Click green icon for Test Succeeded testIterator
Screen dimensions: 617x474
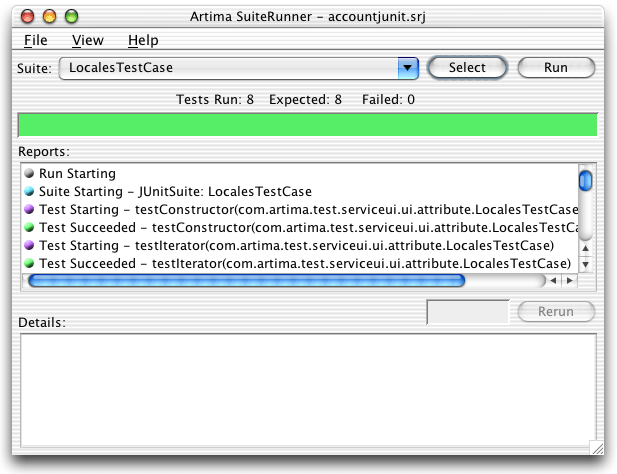point(29,263)
